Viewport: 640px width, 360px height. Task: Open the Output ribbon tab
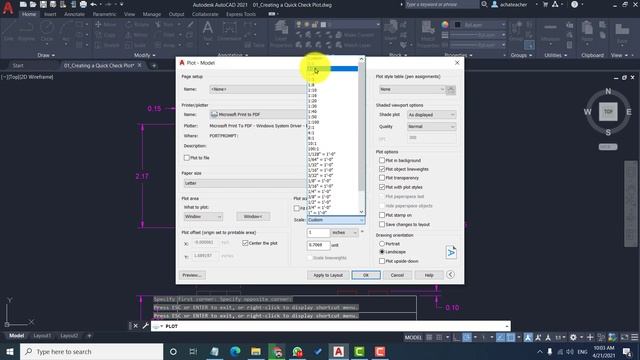point(176,14)
